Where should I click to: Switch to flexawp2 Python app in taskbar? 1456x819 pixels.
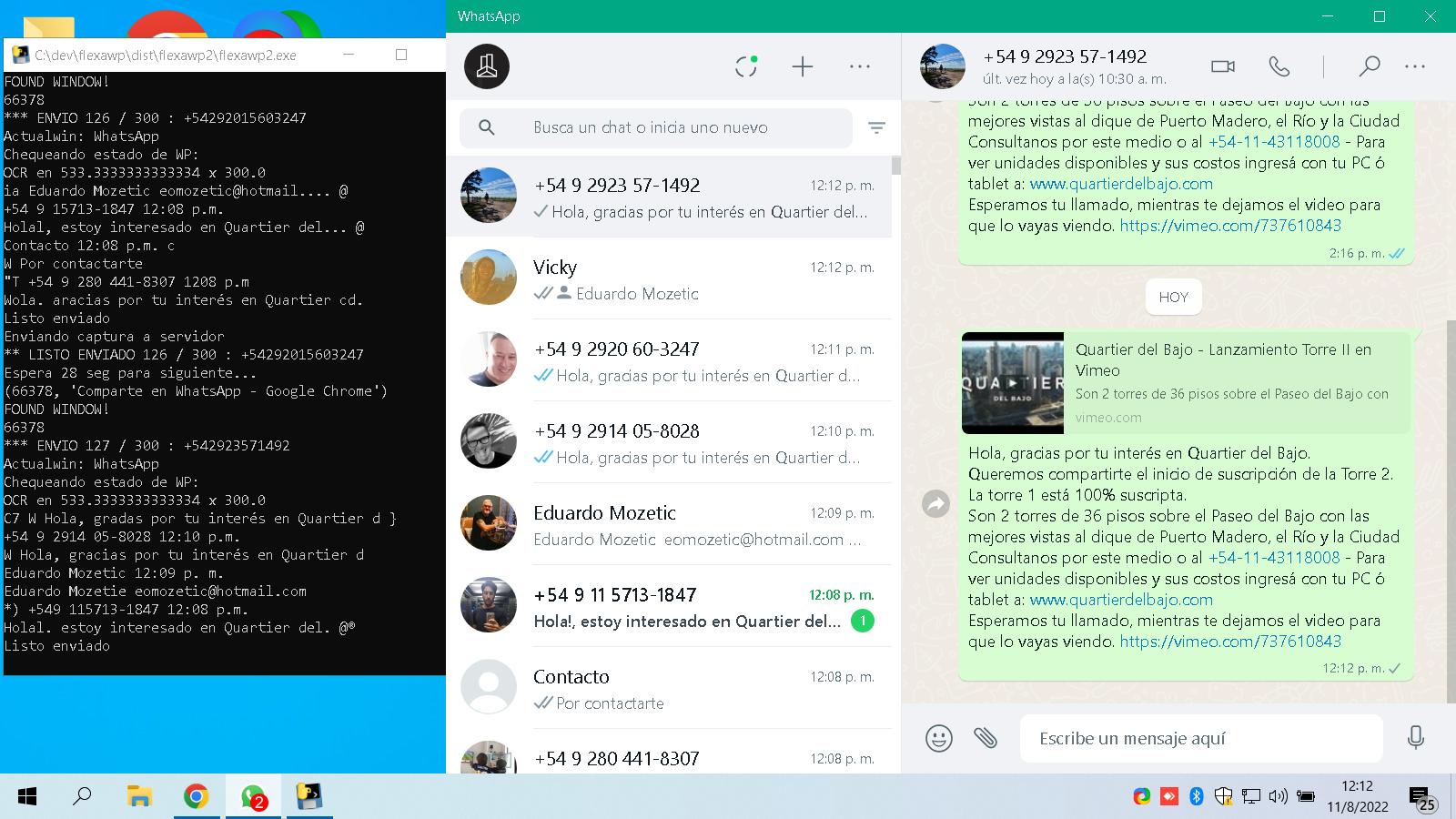pyautogui.click(x=309, y=797)
